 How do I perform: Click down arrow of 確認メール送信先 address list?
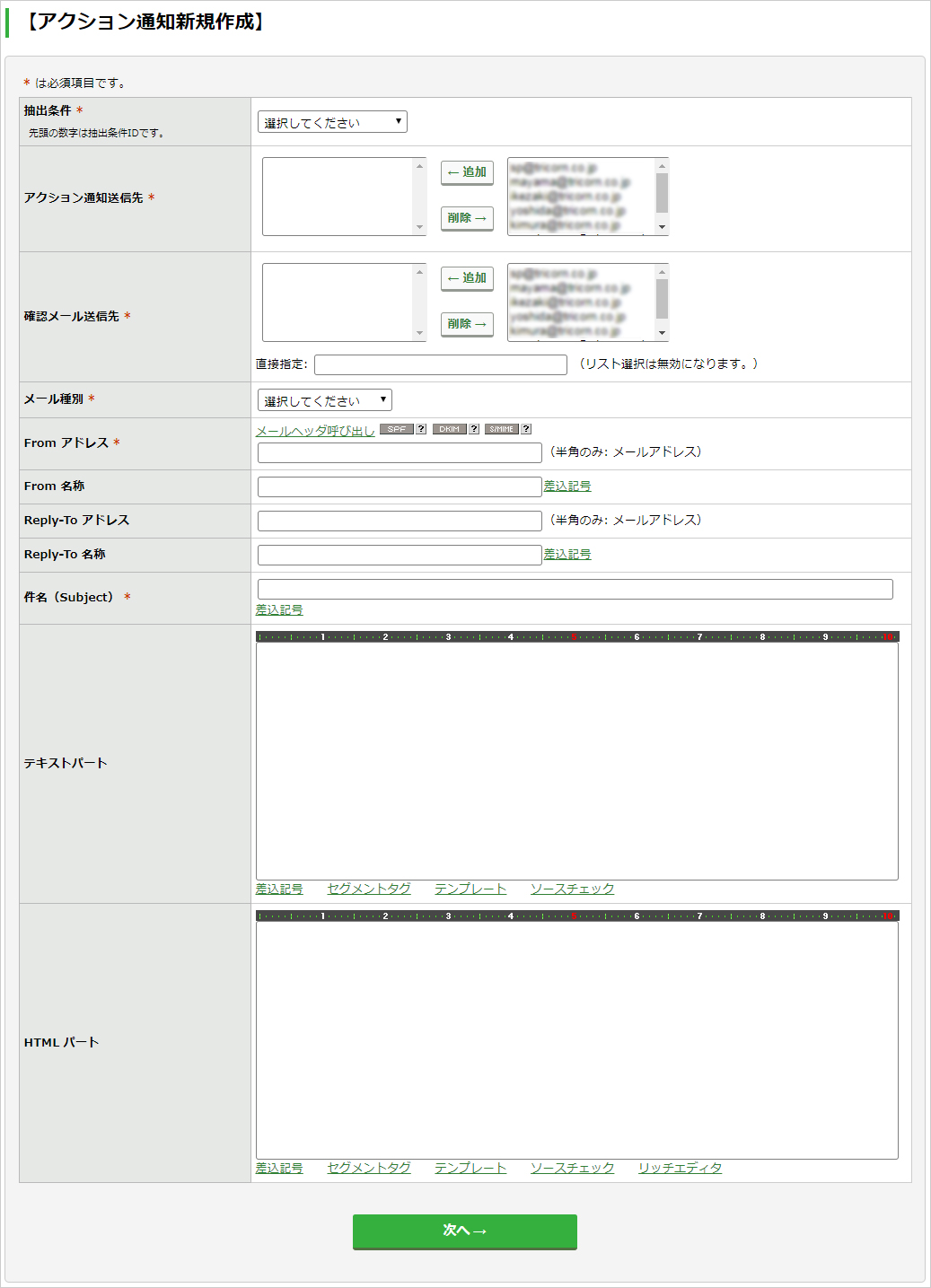click(662, 333)
